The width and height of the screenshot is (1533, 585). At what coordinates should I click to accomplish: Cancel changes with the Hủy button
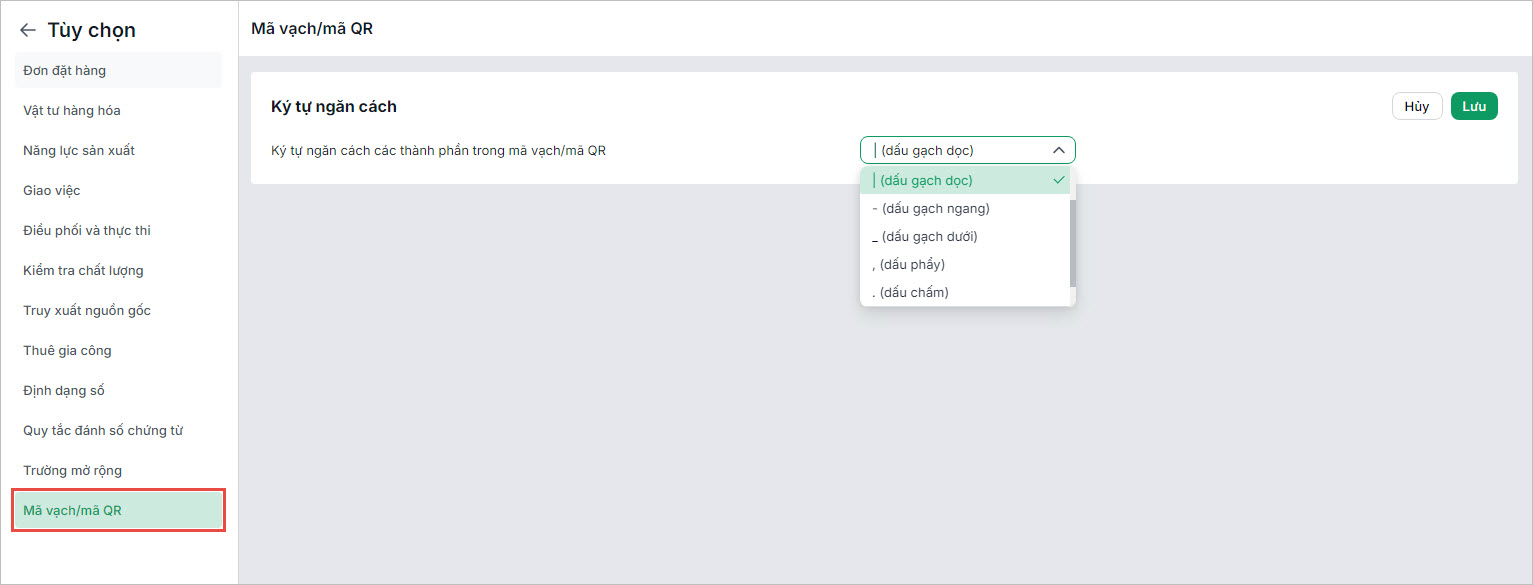click(1417, 106)
